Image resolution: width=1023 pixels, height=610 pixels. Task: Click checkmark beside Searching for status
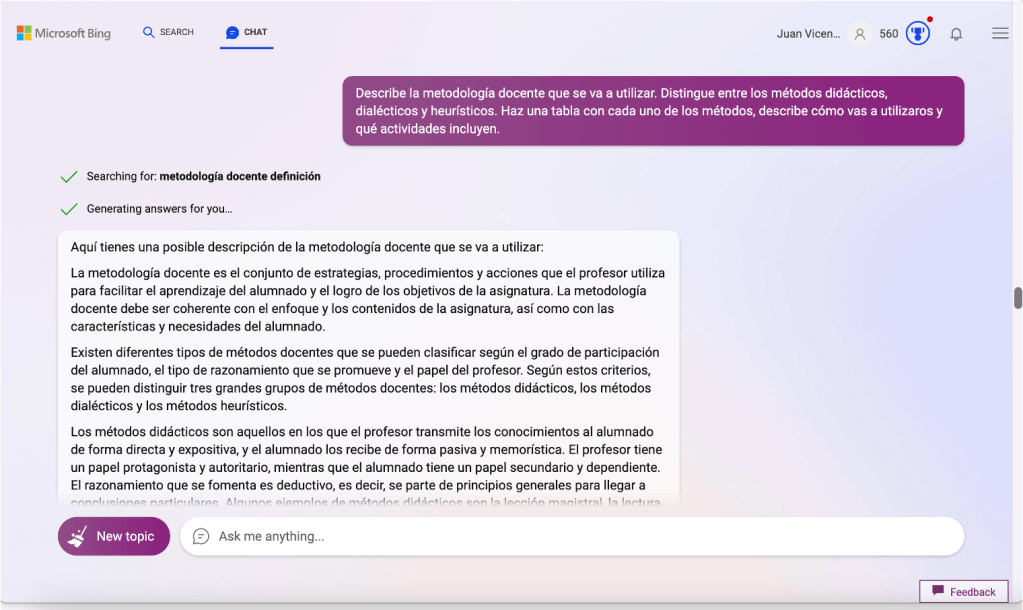69,177
